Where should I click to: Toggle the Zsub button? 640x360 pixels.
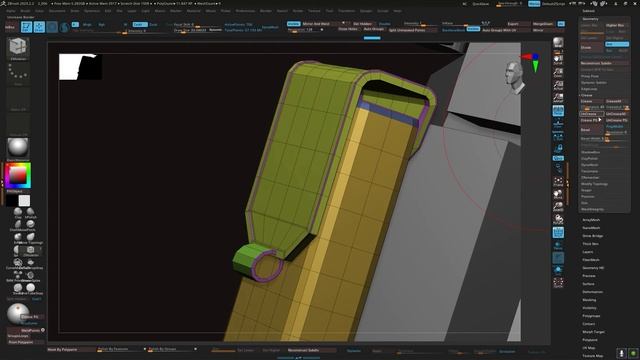pyautogui.click(x=153, y=24)
